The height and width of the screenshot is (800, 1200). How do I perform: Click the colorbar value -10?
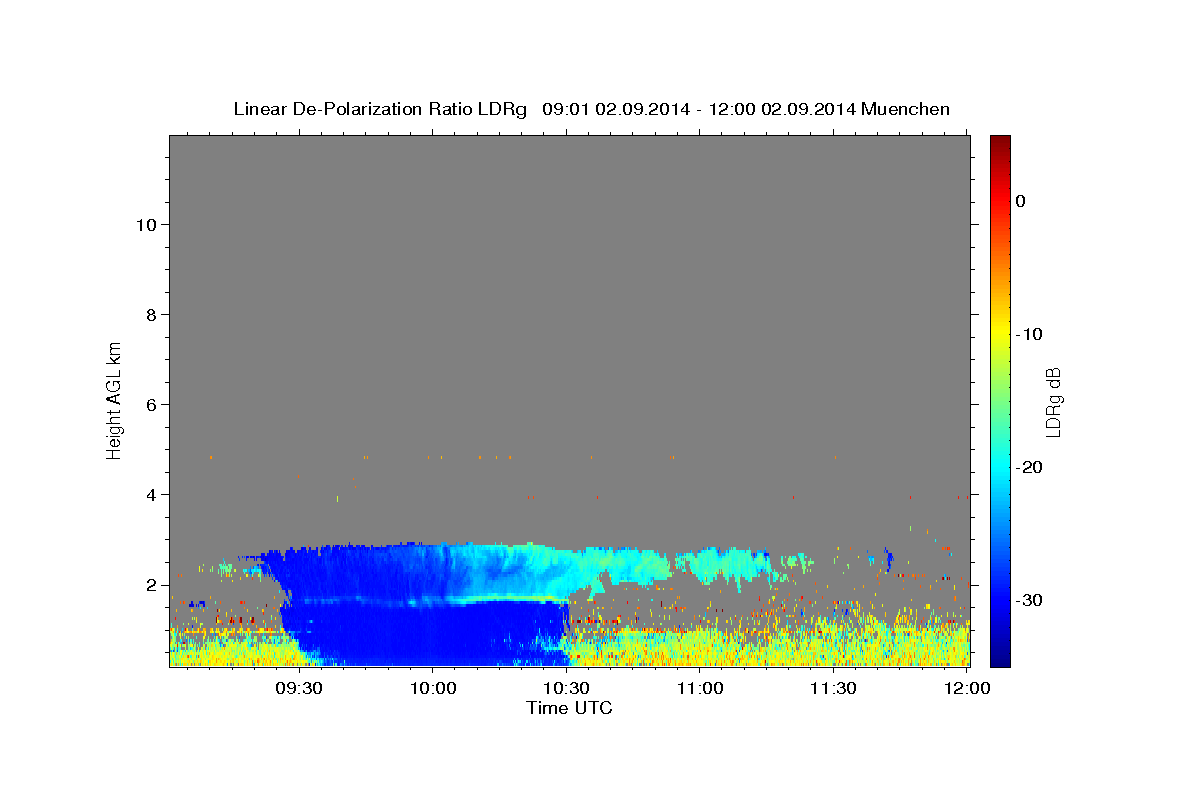click(x=1030, y=334)
